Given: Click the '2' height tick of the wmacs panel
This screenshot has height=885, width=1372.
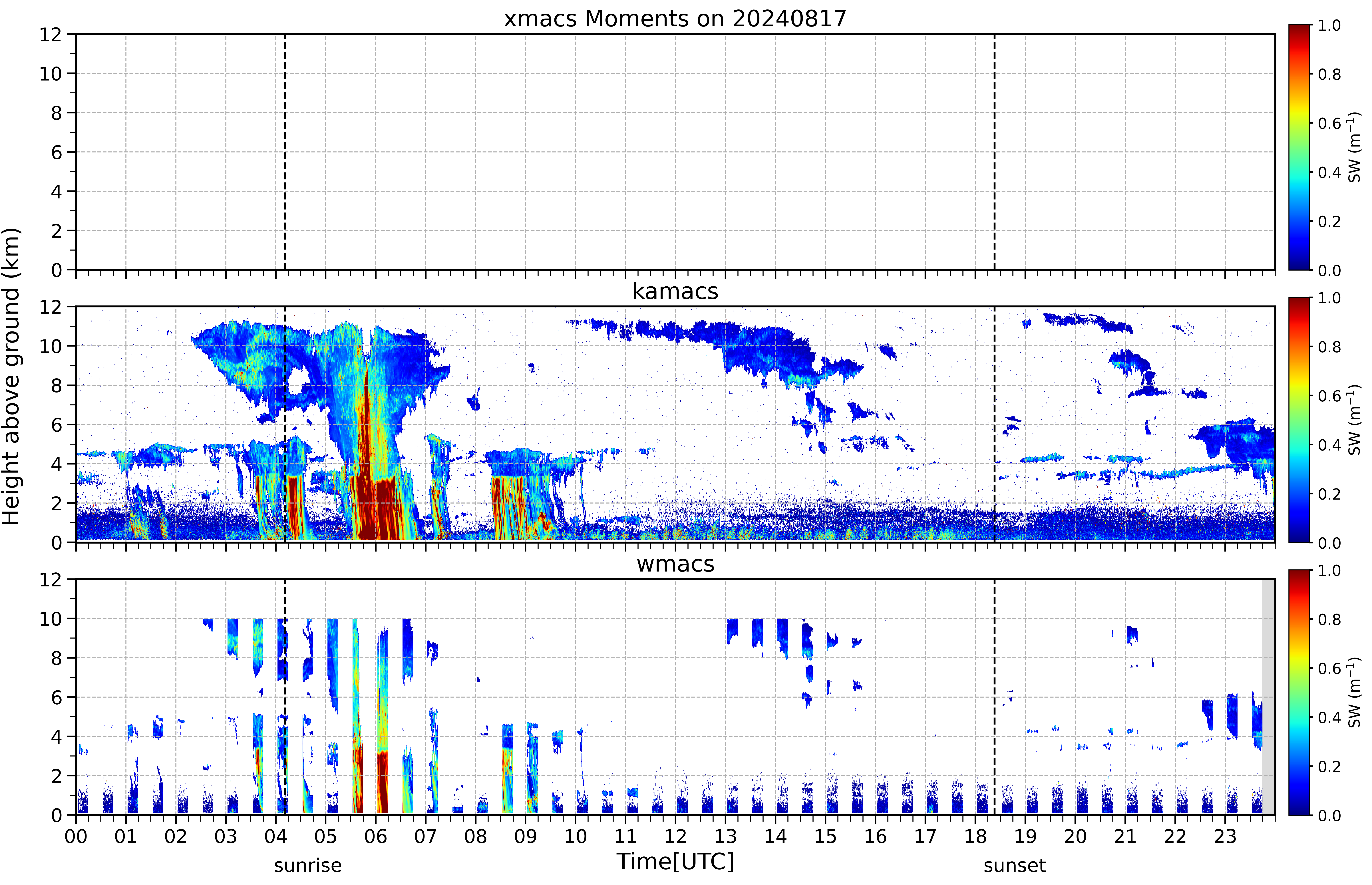Looking at the screenshot, I should click(x=56, y=776).
